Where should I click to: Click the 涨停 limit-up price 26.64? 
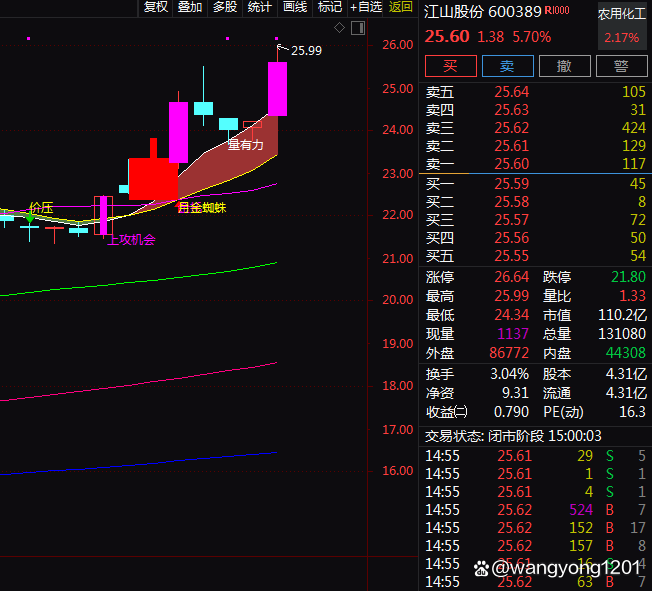click(x=511, y=277)
